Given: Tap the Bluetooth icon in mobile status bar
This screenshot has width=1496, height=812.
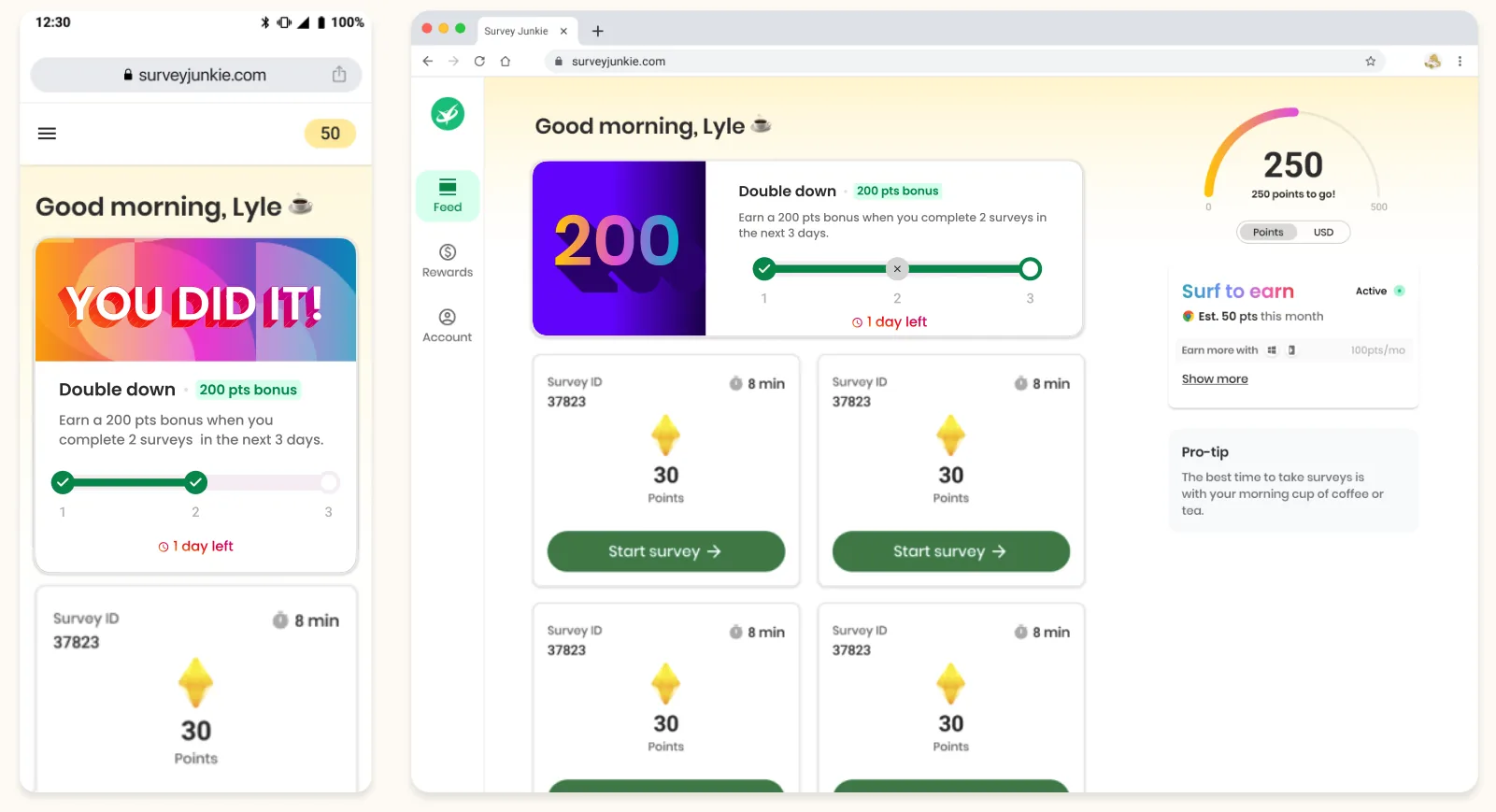Looking at the screenshot, I should tap(264, 22).
